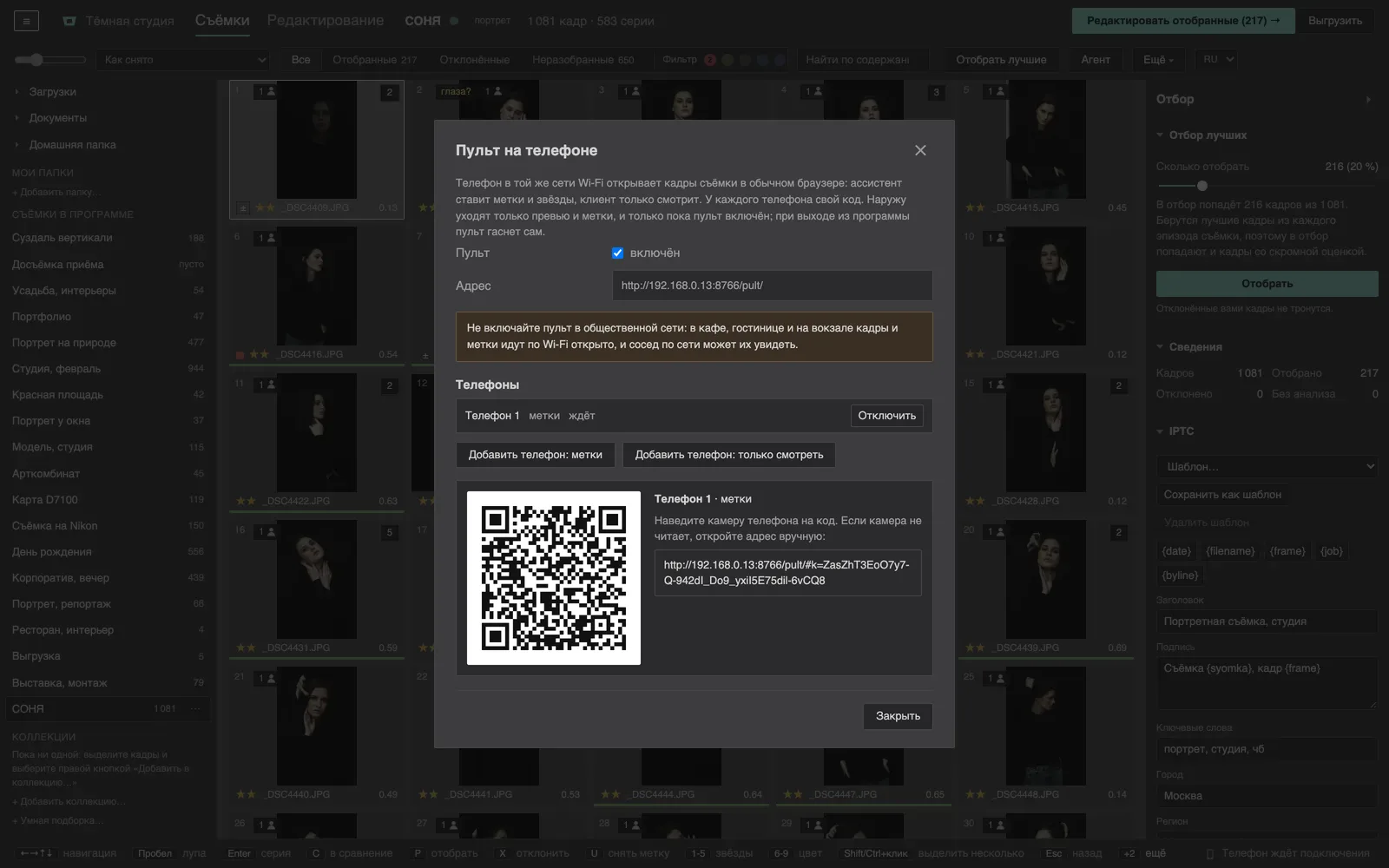Click Редактировать отобранные (217) button

[x=1183, y=21]
